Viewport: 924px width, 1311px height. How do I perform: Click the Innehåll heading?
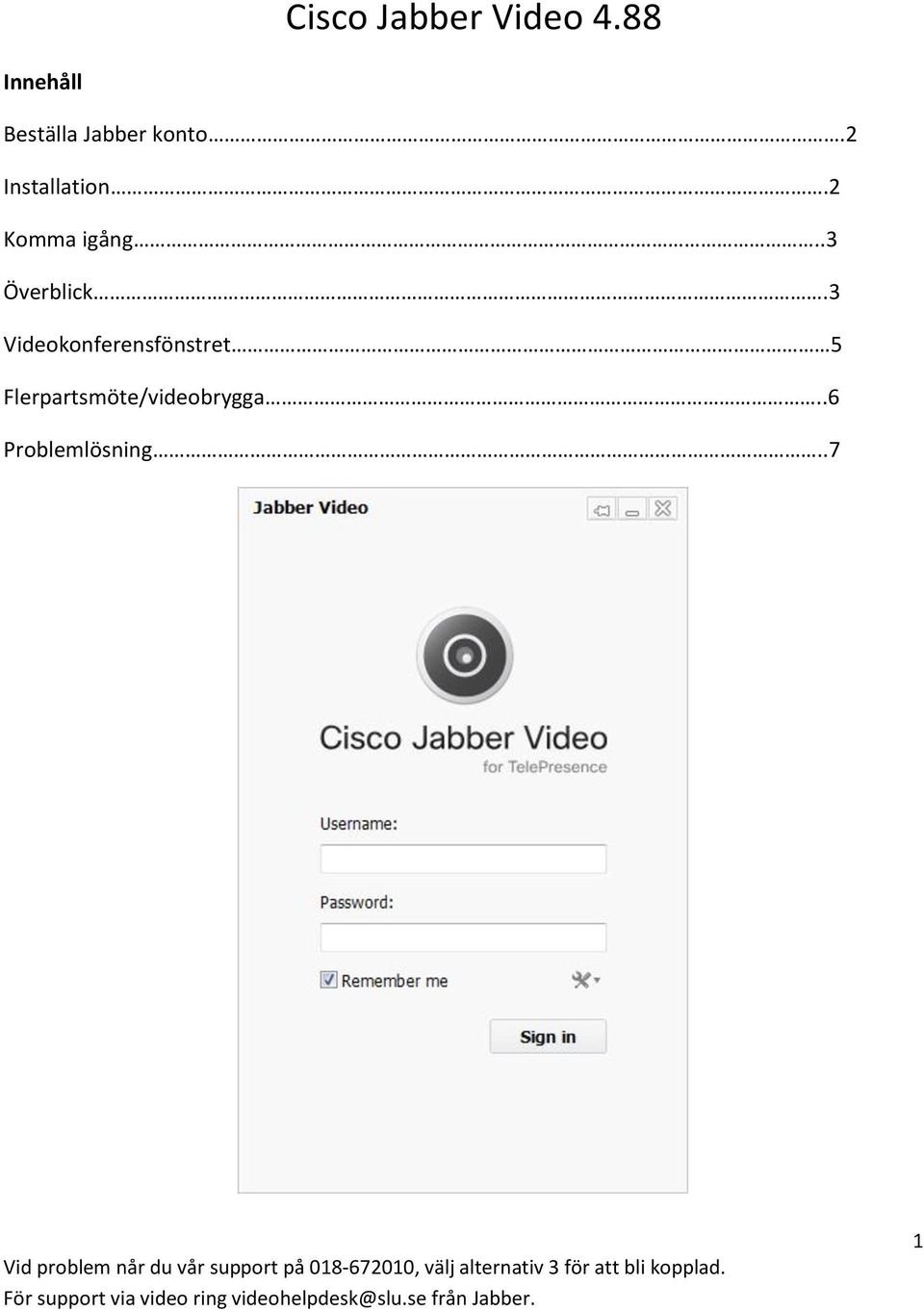(x=42, y=82)
